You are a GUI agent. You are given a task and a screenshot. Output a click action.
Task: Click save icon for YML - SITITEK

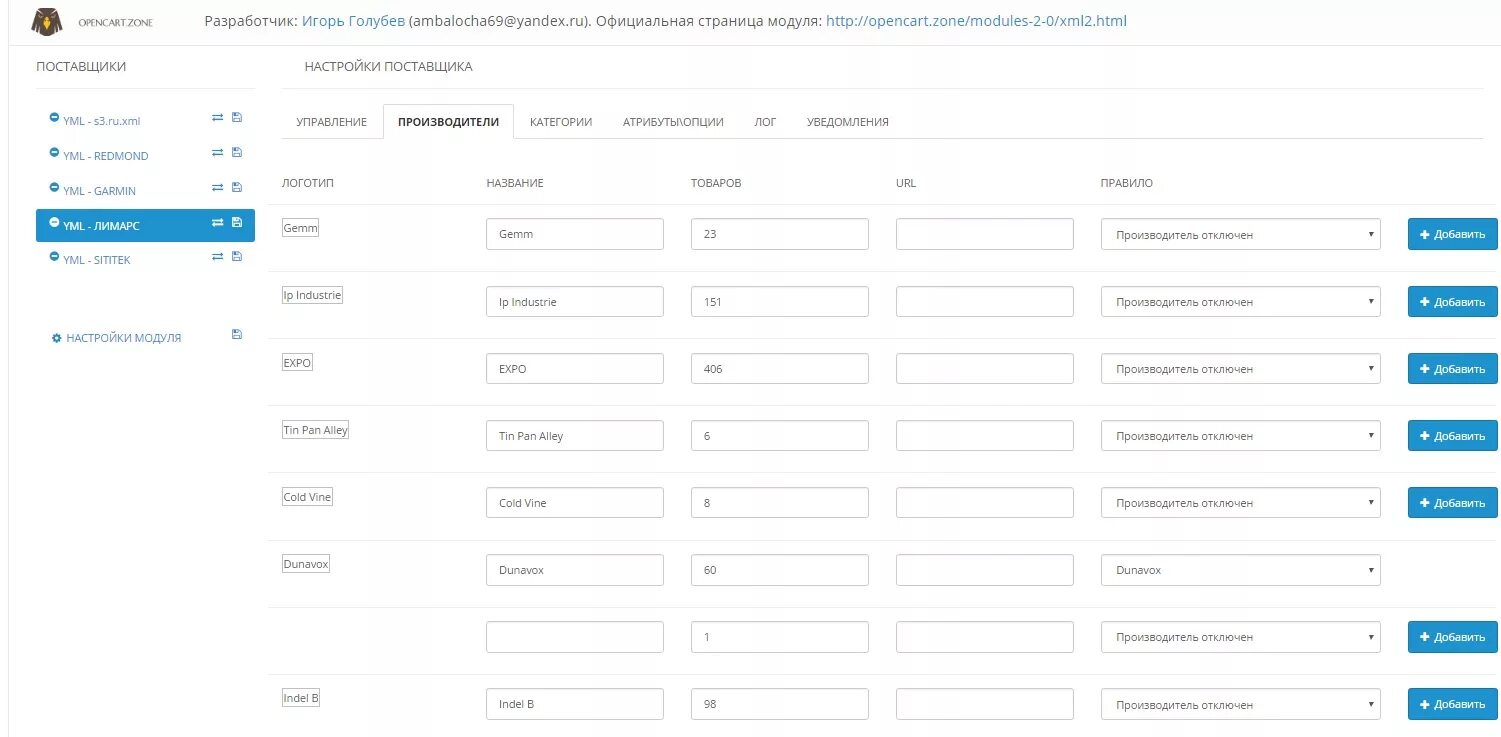tap(237, 257)
